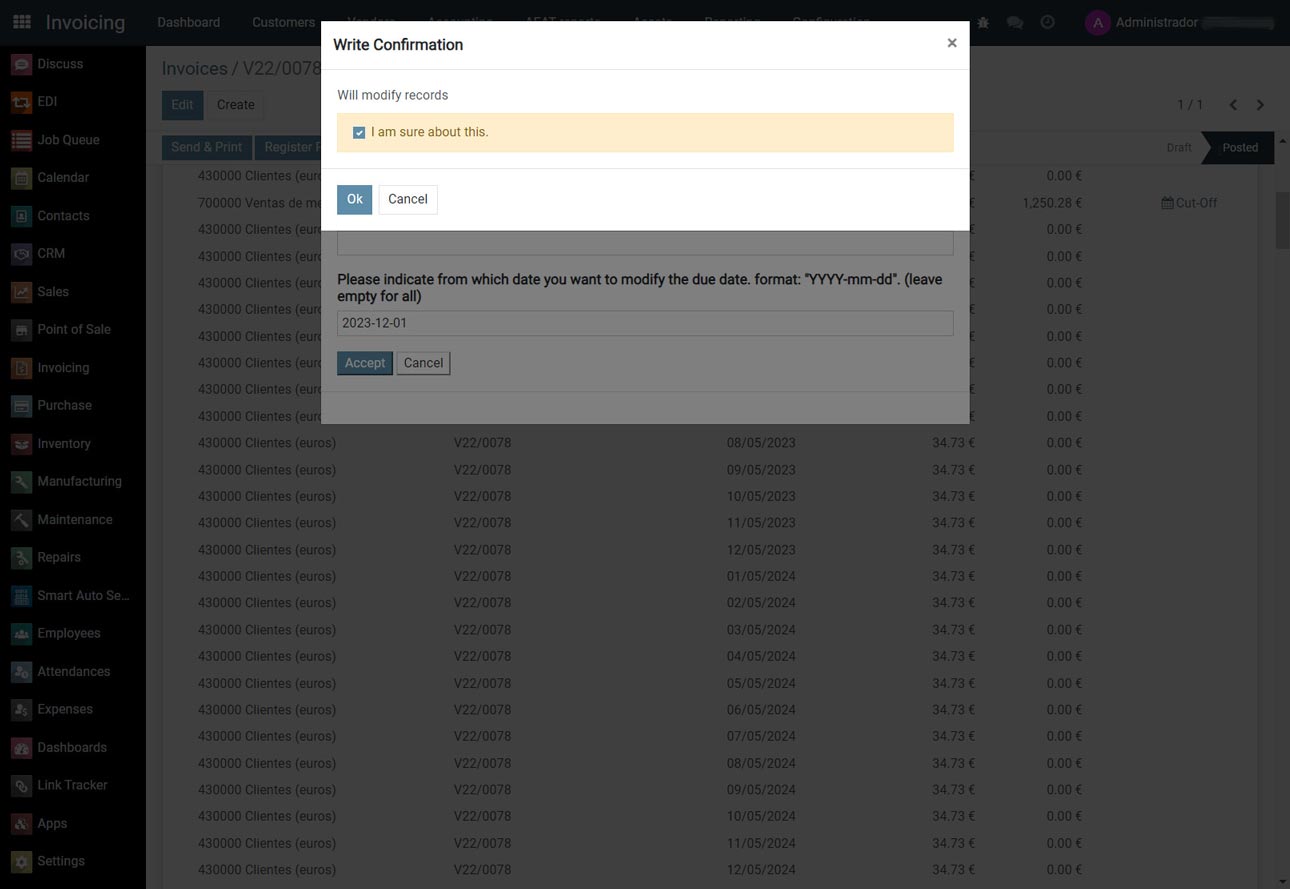The height and width of the screenshot is (889, 1290).
Task: Uncheck the I am sure about this checkbox
Action: [x=359, y=131]
